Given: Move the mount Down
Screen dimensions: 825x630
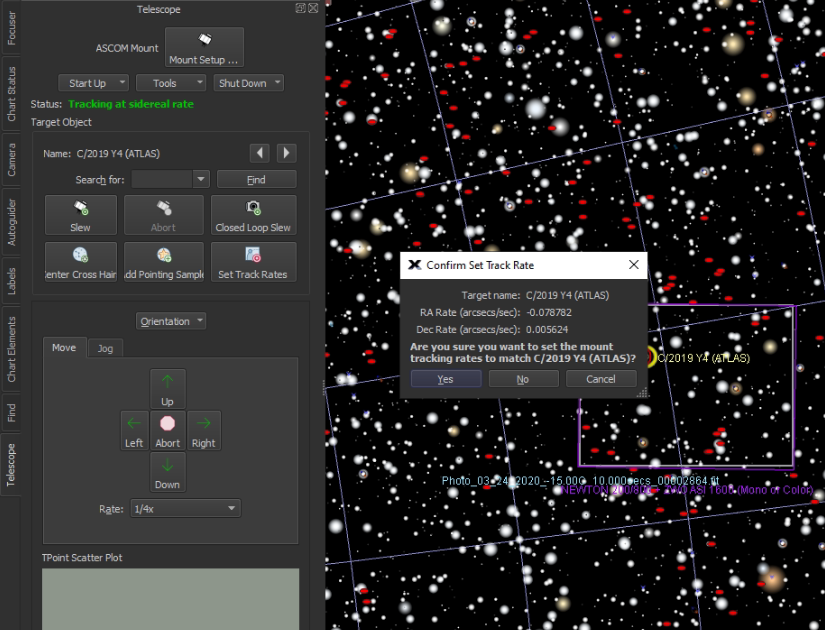Looking at the screenshot, I should coord(167,472).
